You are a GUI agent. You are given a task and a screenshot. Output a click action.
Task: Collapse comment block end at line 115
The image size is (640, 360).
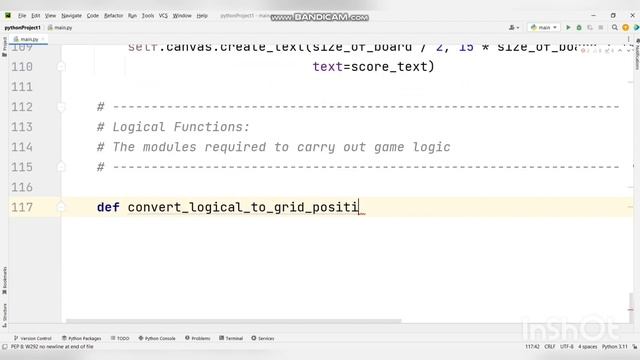point(61,167)
